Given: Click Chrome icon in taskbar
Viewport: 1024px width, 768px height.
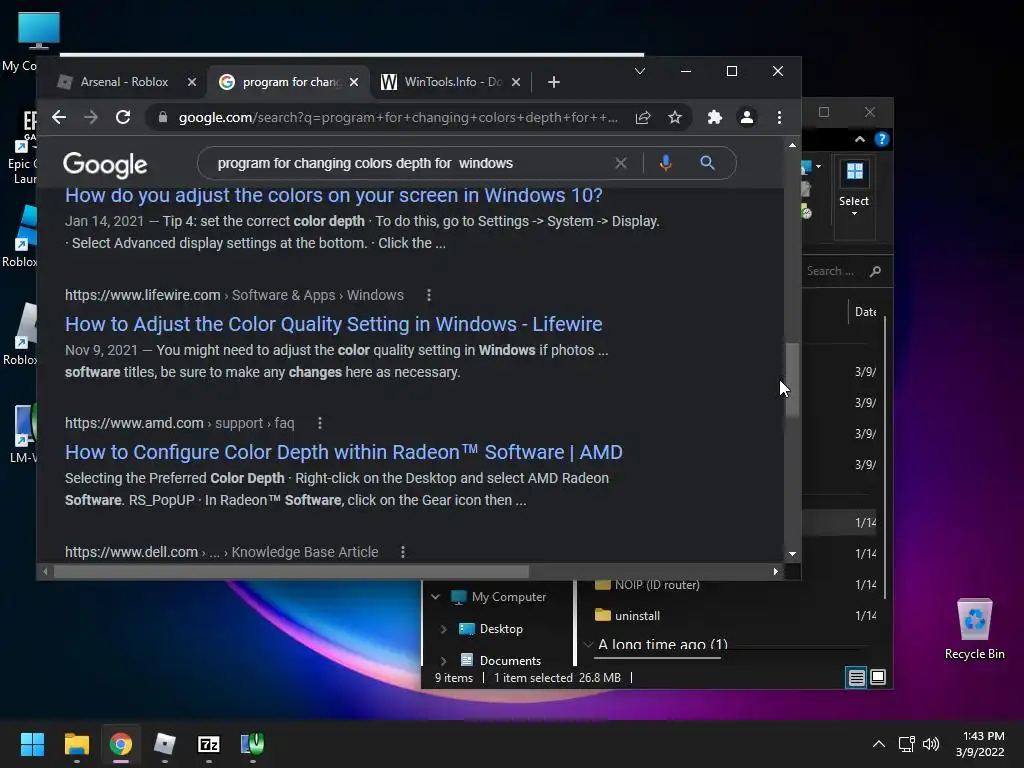Looking at the screenshot, I should click(121, 744).
